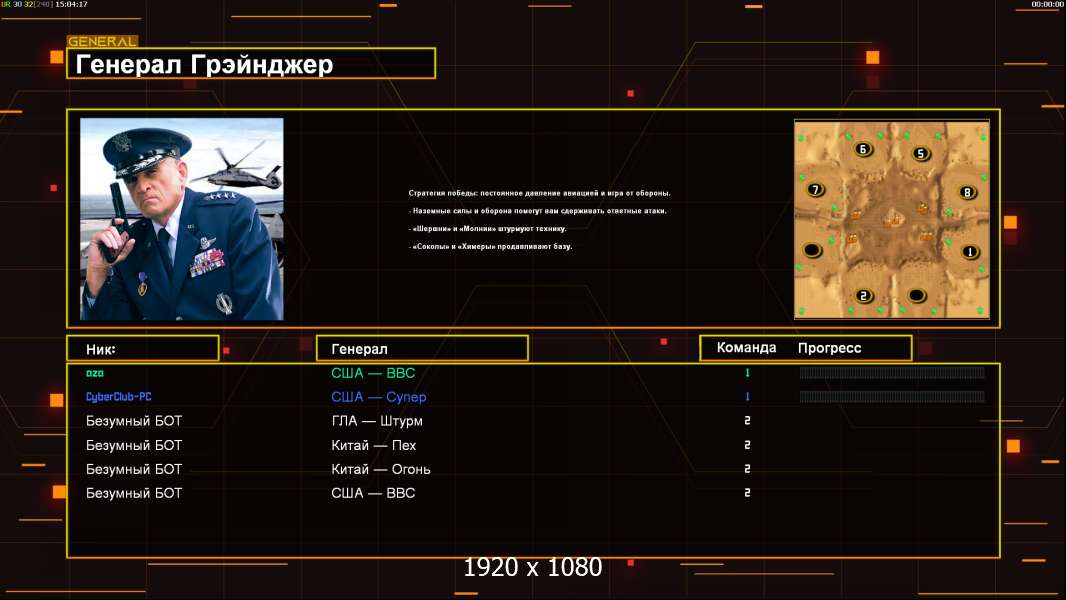Click the "Соколы" and "Химеры" hint line

(x=490, y=246)
